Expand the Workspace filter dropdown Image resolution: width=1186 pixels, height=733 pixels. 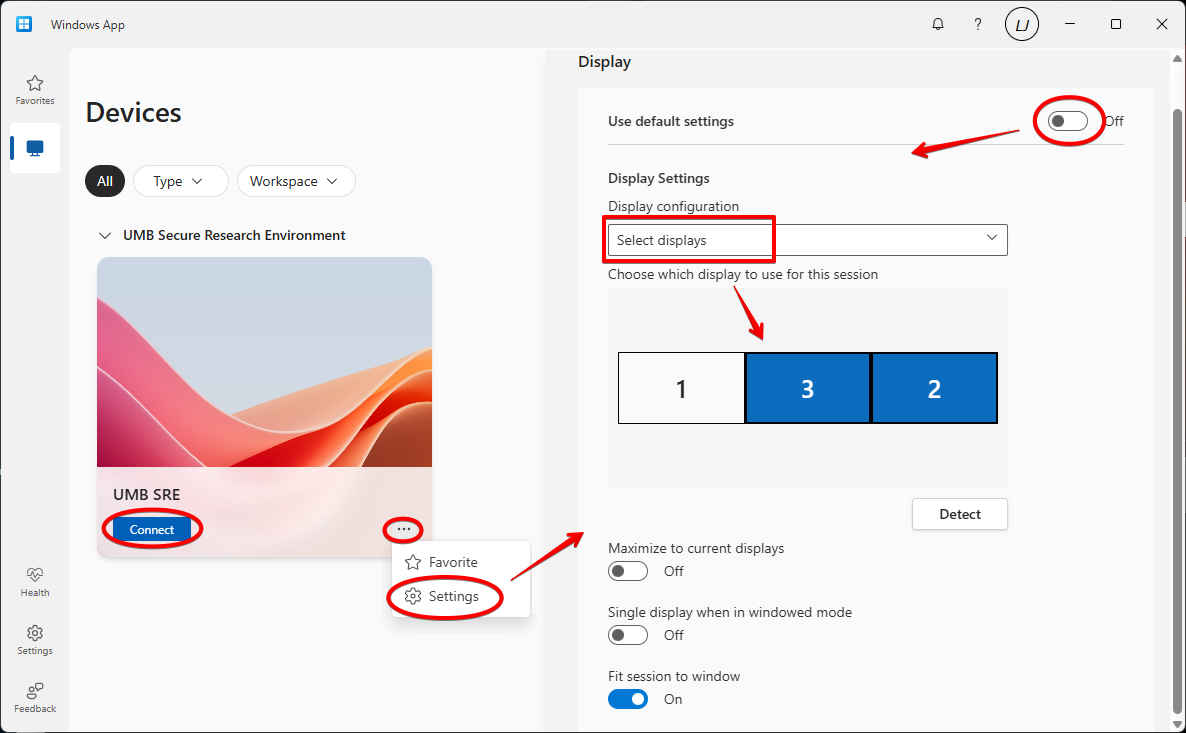[296, 181]
